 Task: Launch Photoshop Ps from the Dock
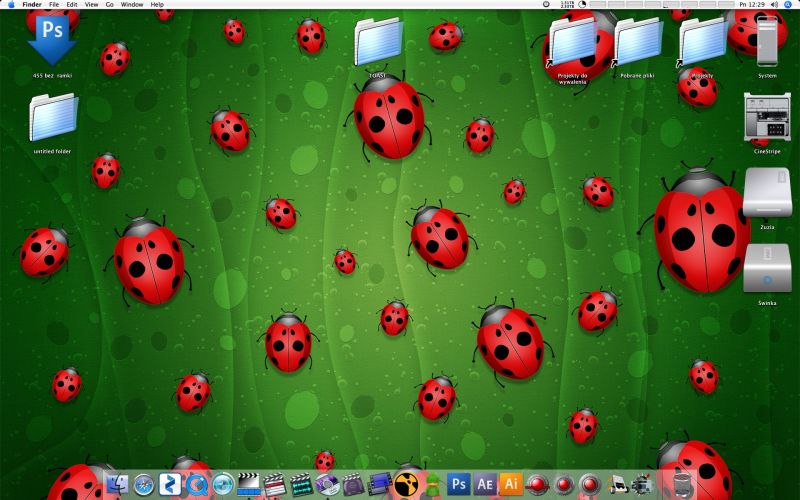[458, 484]
